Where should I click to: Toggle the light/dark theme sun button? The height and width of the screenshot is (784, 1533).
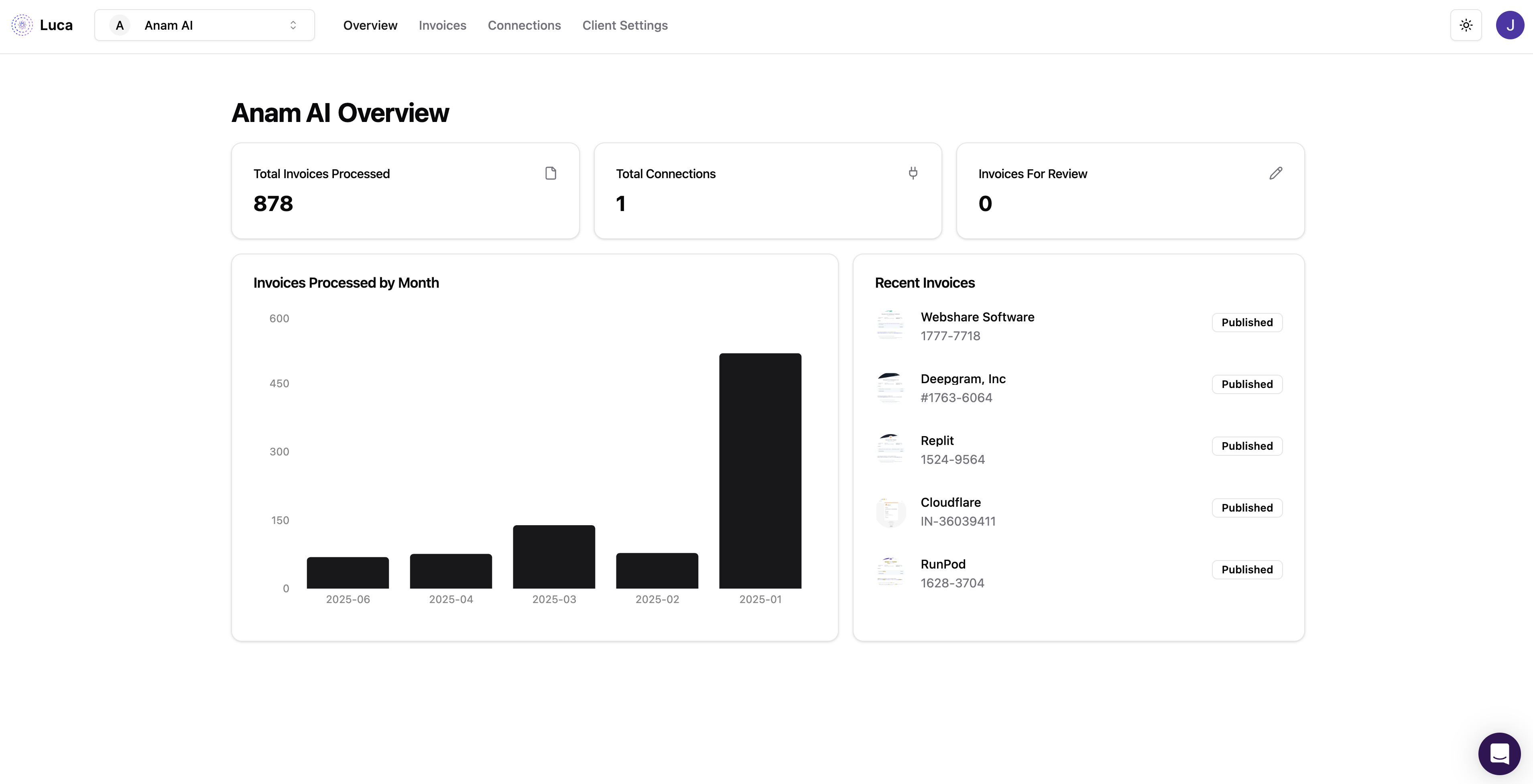tap(1466, 25)
